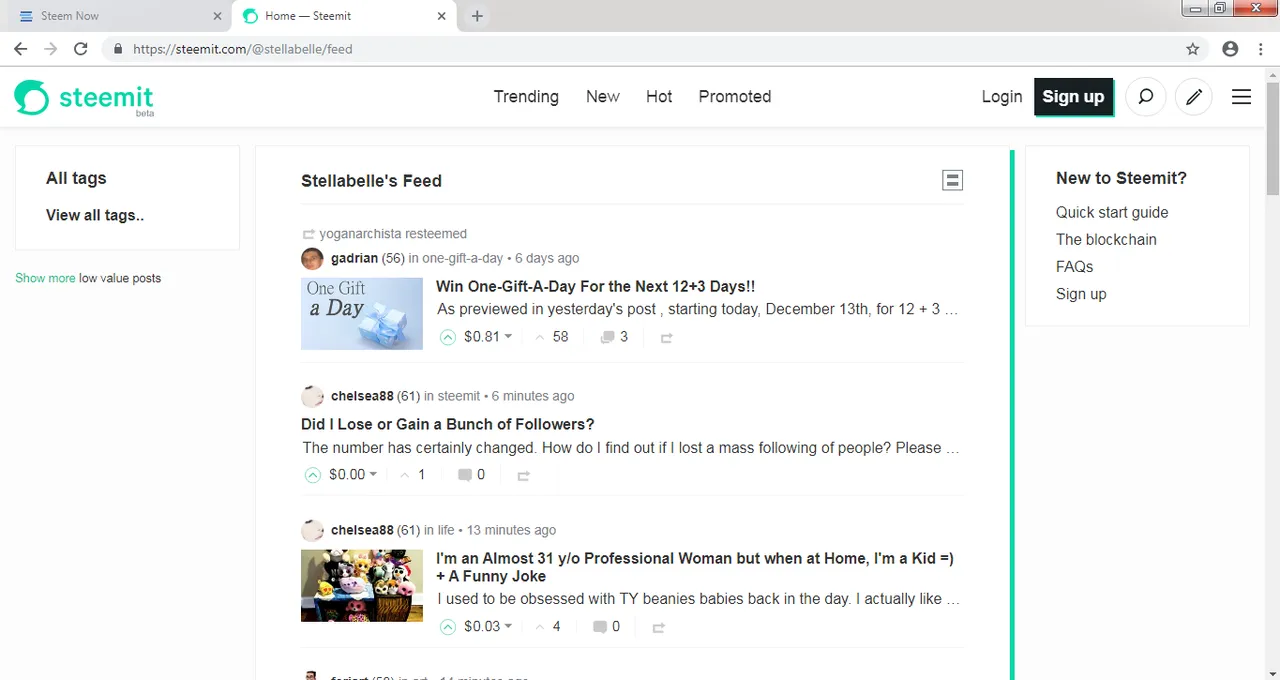Open Chrome profile icon
This screenshot has width=1280, height=680.
coord(1230,48)
